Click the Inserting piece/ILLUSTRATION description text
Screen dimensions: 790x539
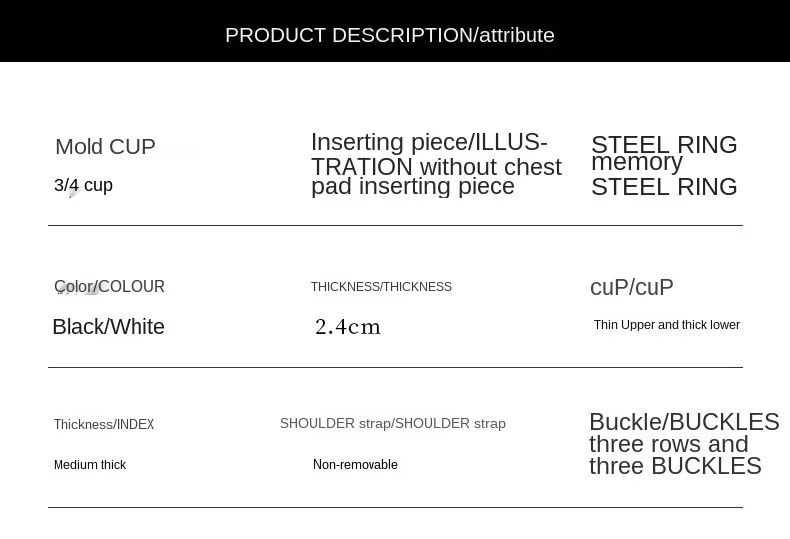[x=436, y=164]
